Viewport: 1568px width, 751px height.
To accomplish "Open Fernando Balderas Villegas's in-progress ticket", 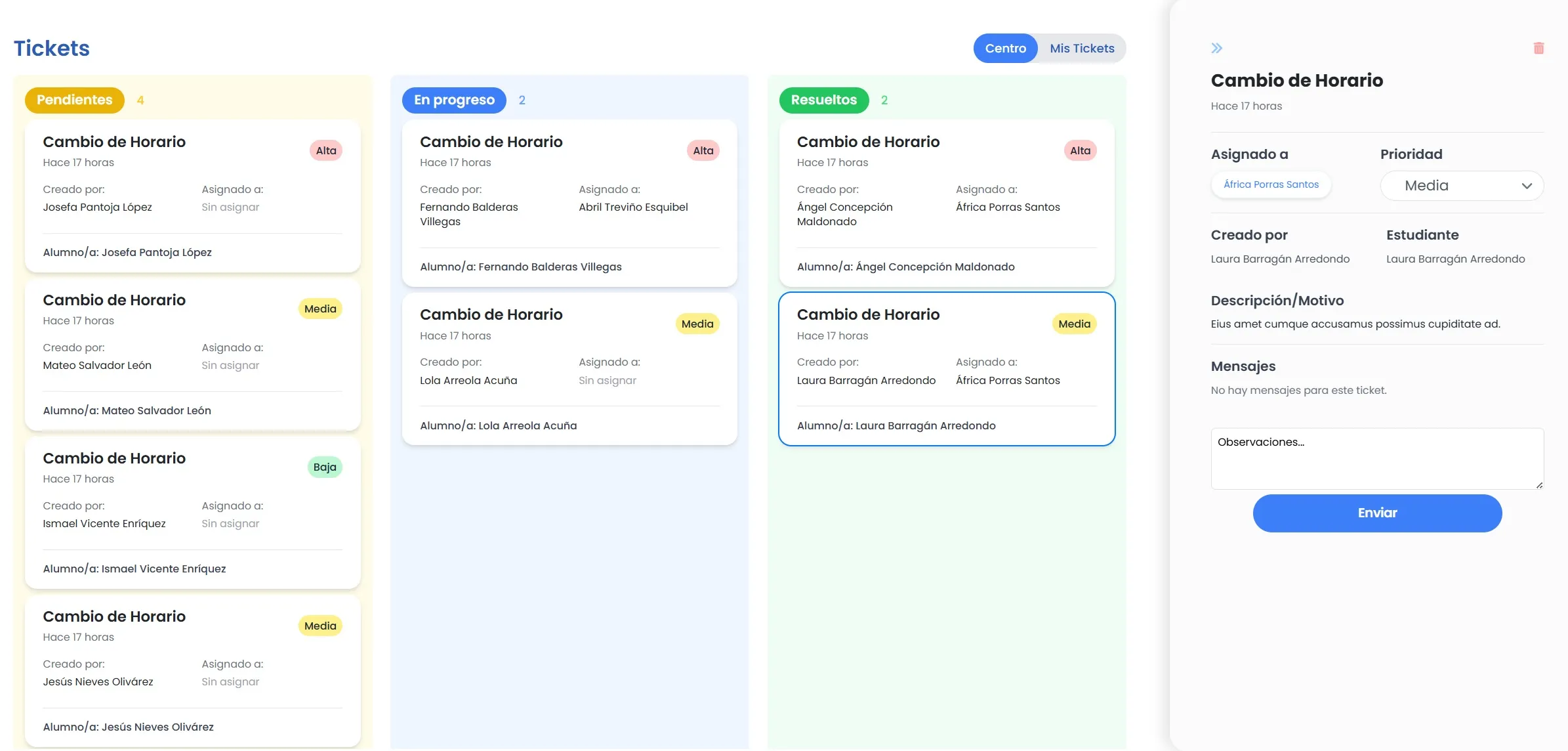I will coord(569,204).
